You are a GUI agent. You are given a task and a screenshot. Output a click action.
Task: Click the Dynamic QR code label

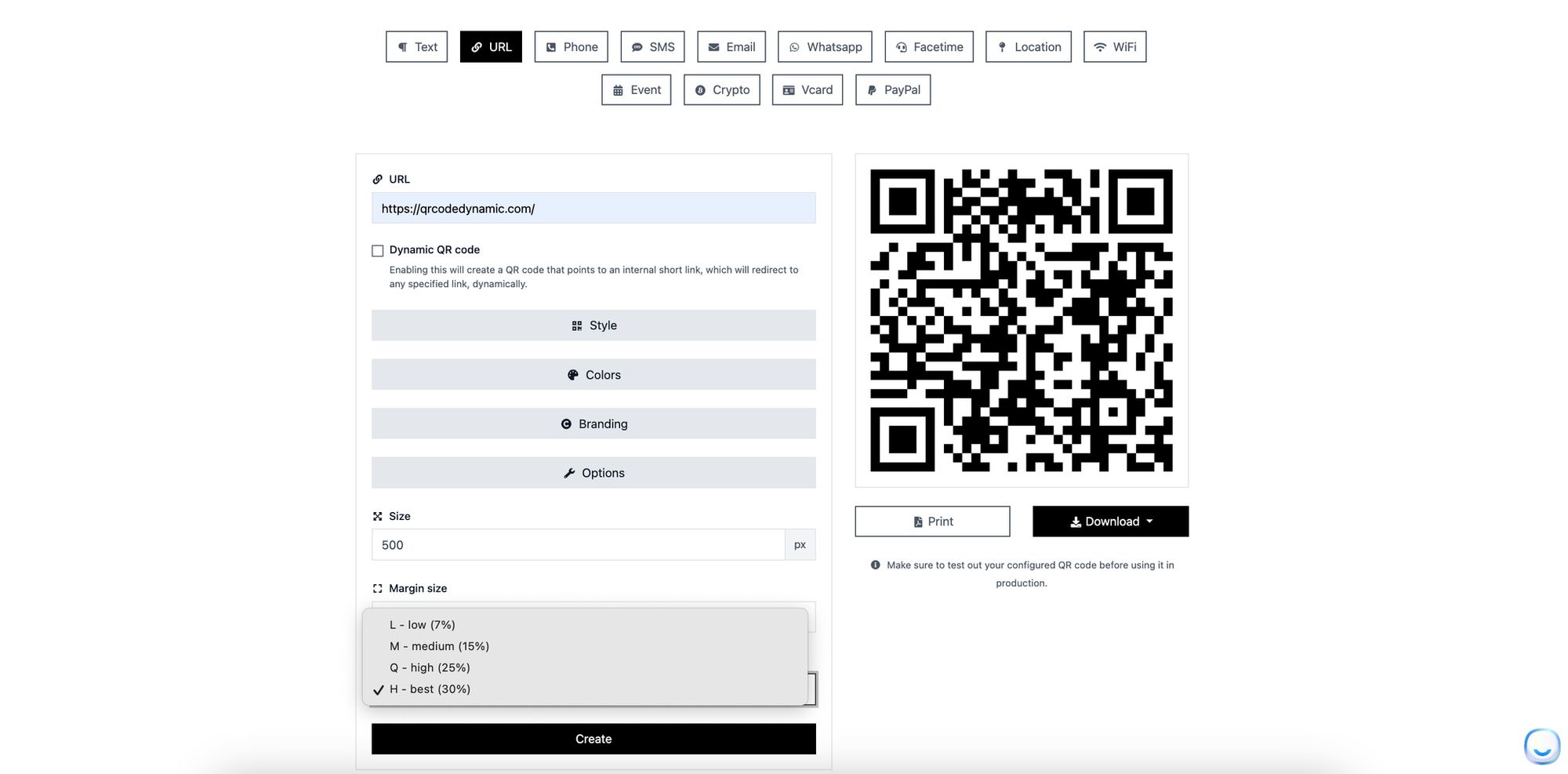click(x=434, y=249)
